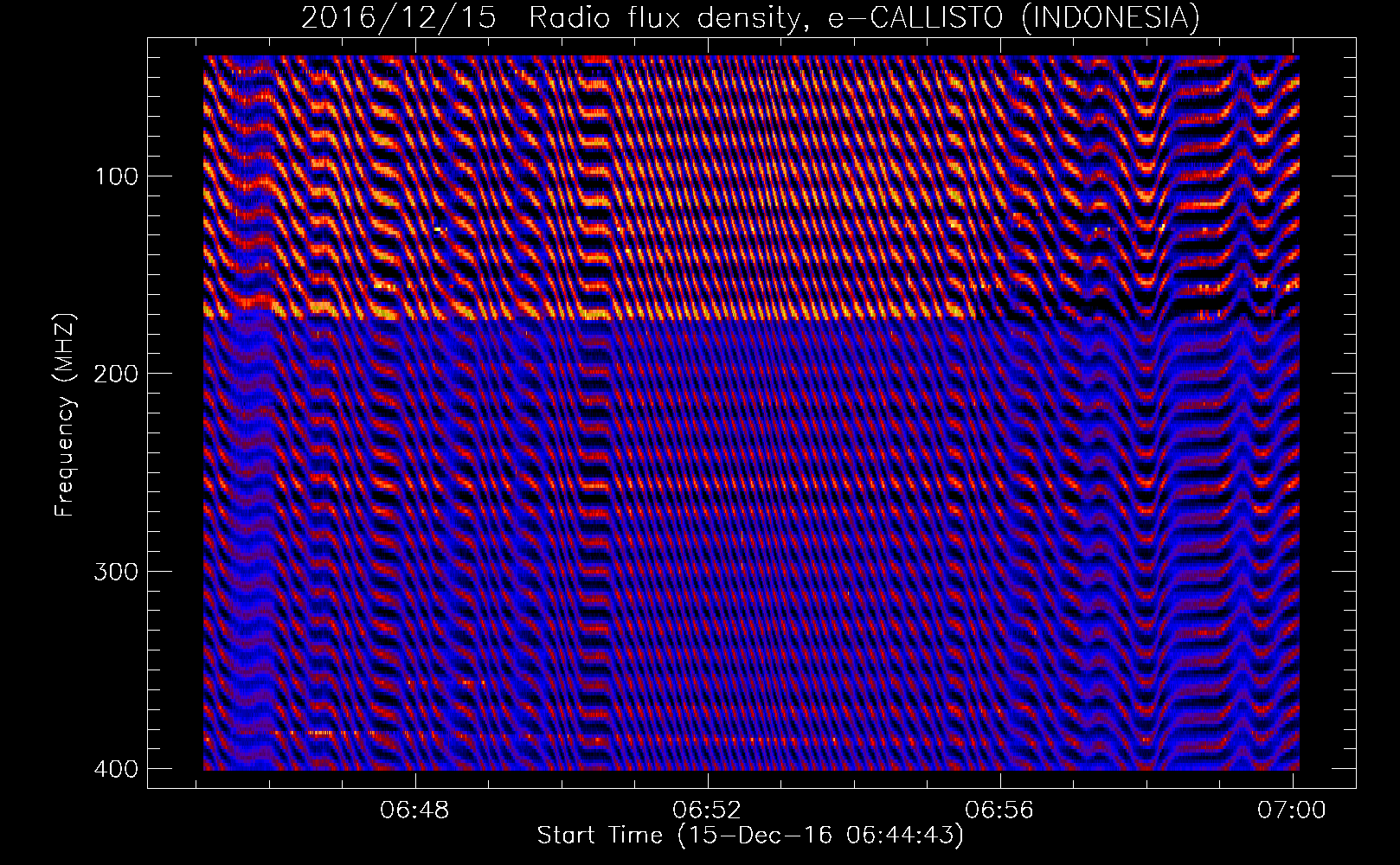1400x865 pixels.
Task: Click the "100" frequency tick label
Action: tap(115, 176)
